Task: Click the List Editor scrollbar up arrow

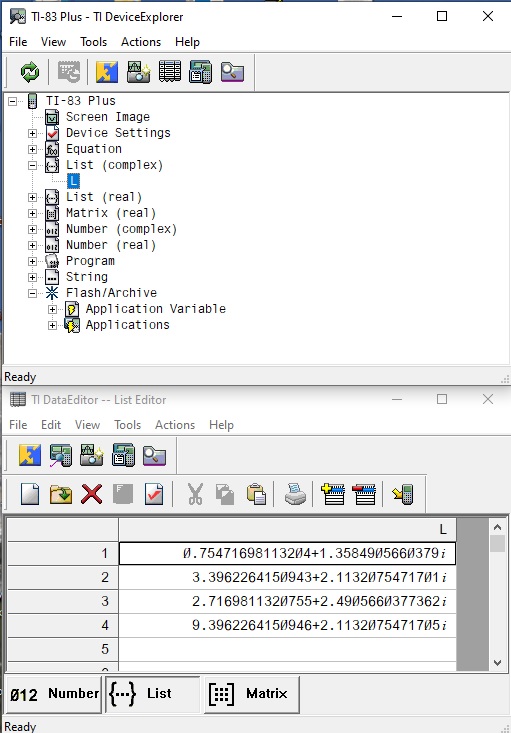Action: point(497,527)
